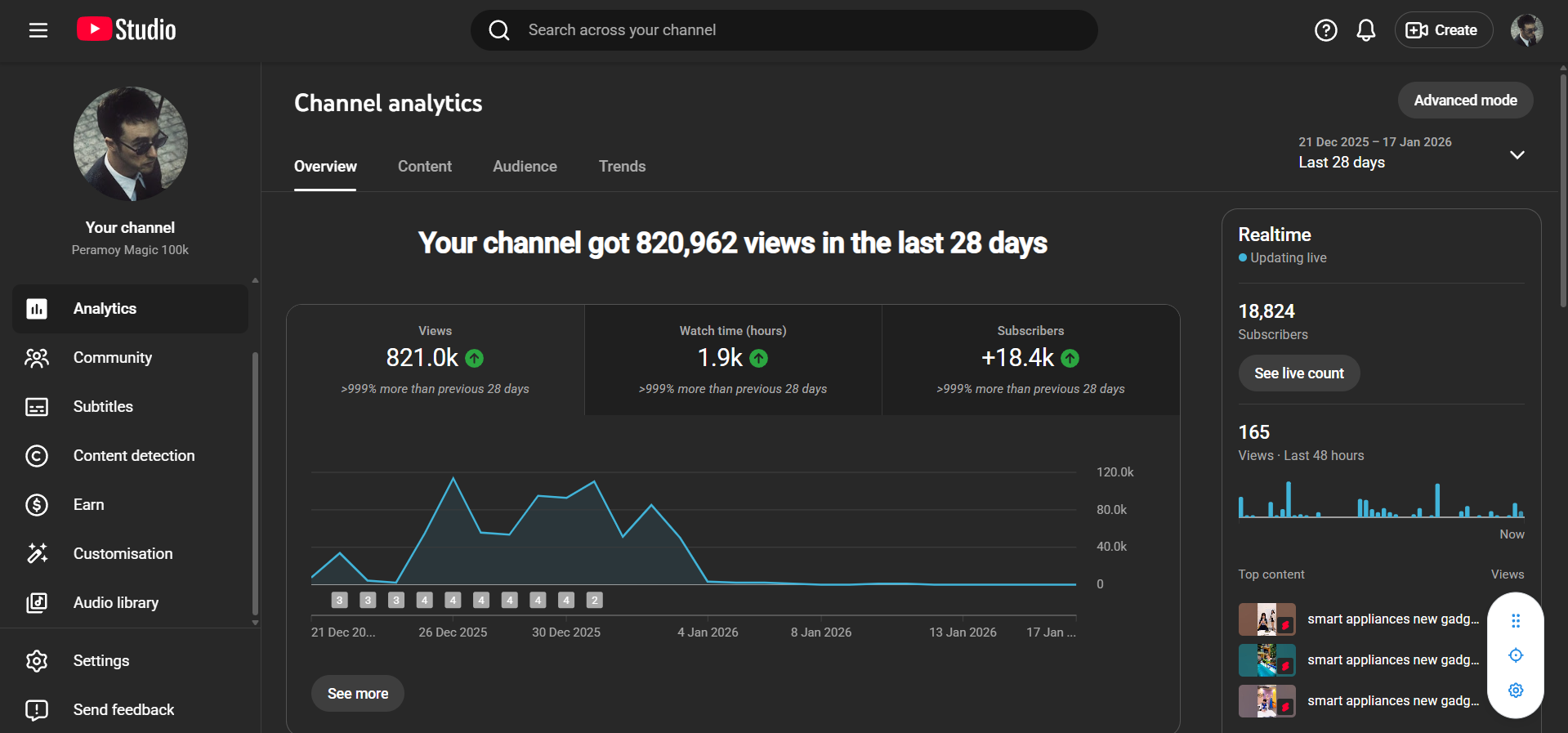
Task: Expand the Last 28 days date range
Action: click(x=1517, y=154)
